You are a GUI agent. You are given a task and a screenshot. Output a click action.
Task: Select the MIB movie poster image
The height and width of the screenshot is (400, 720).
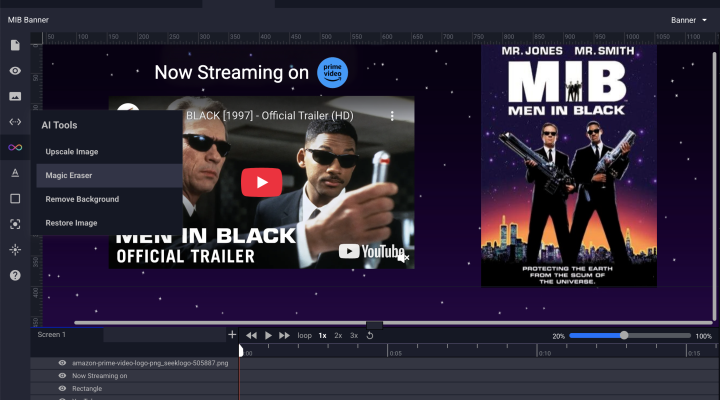click(568, 166)
